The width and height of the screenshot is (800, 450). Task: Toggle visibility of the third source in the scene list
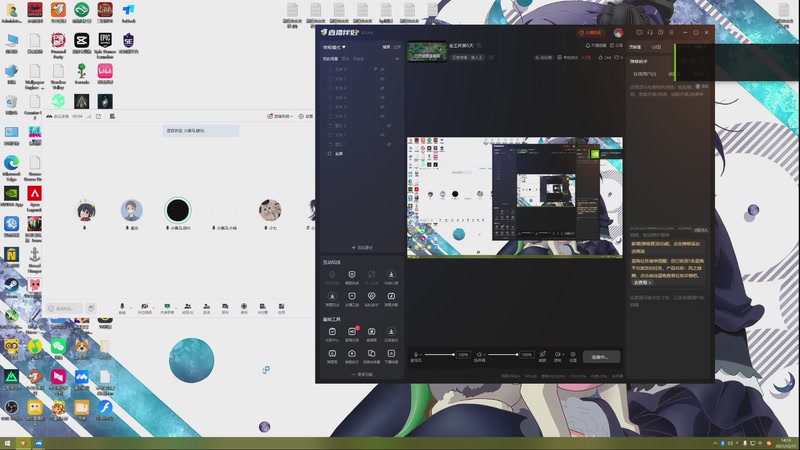pos(382,88)
